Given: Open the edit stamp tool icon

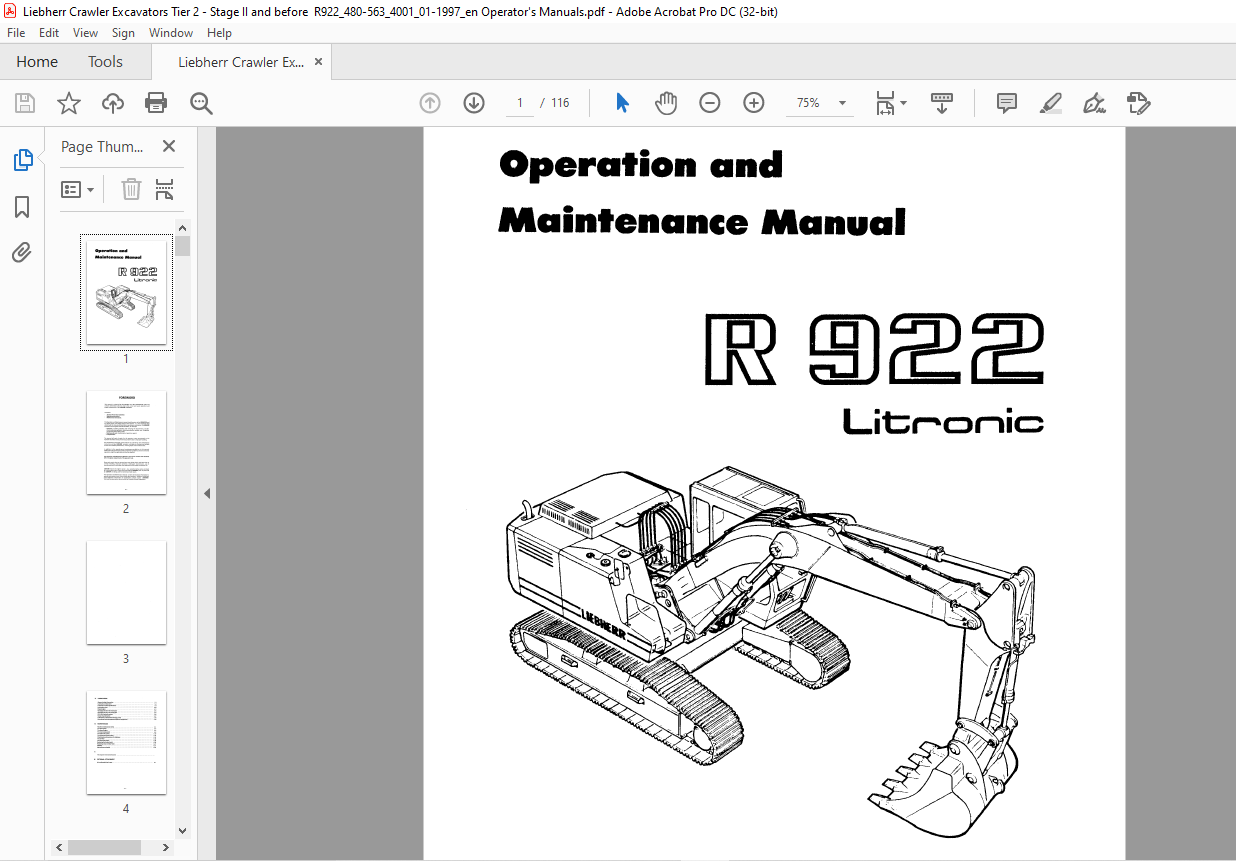Looking at the screenshot, I should click(x=1138, y=103).
